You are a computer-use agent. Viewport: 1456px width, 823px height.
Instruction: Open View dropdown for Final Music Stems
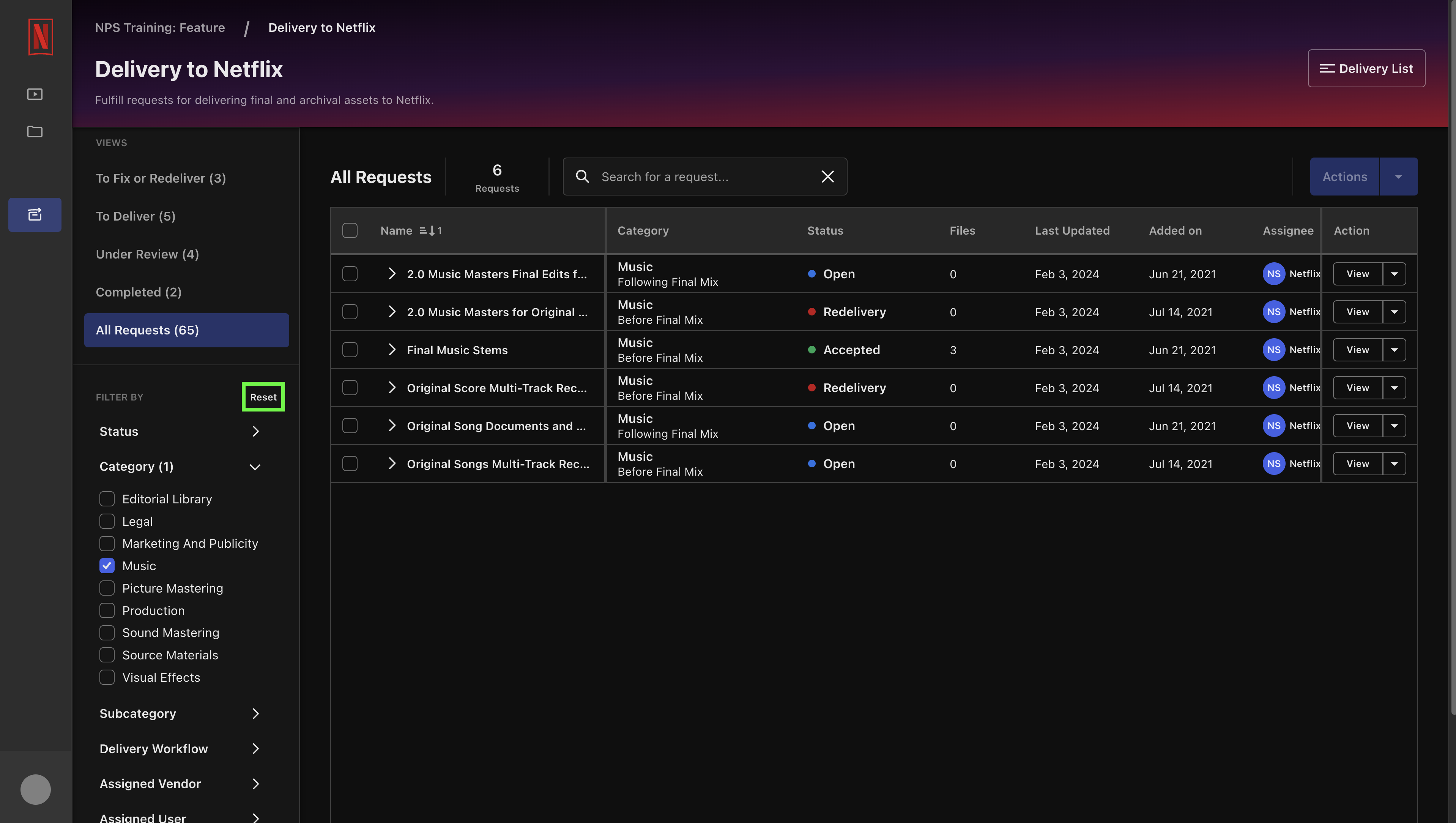pos(1395,350)
